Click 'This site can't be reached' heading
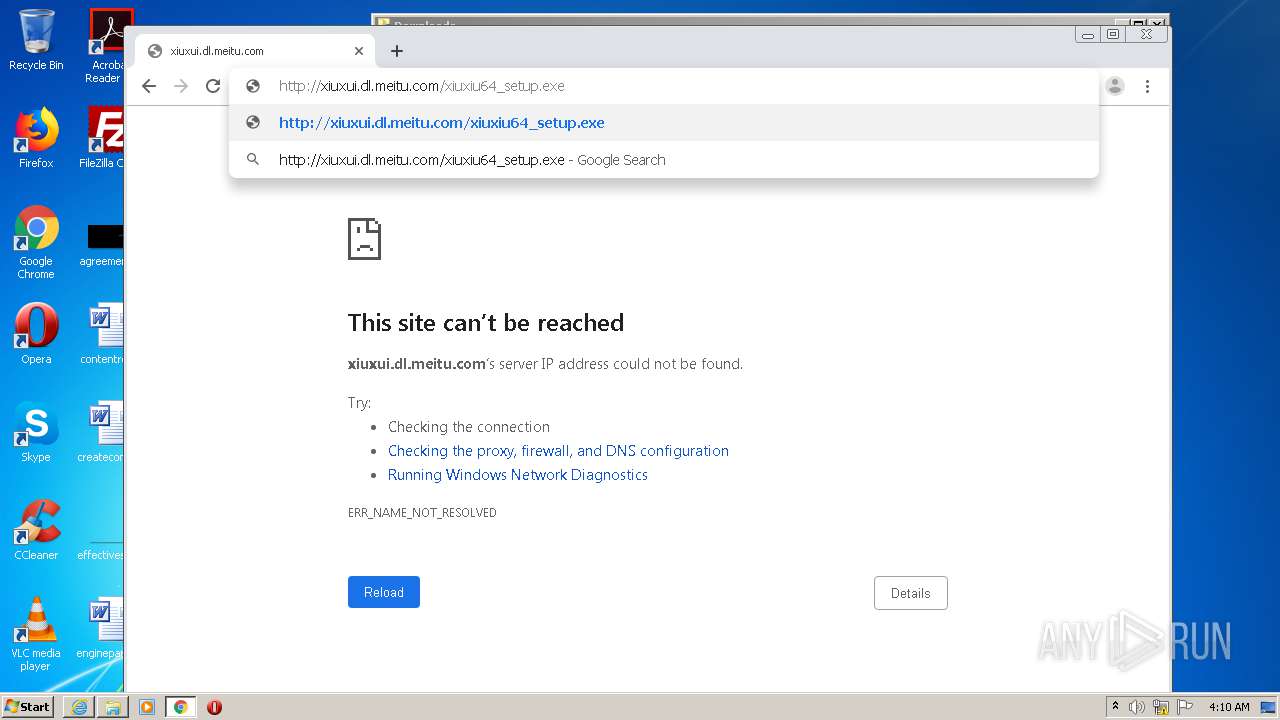The image size is (1280, 720). 486,323
